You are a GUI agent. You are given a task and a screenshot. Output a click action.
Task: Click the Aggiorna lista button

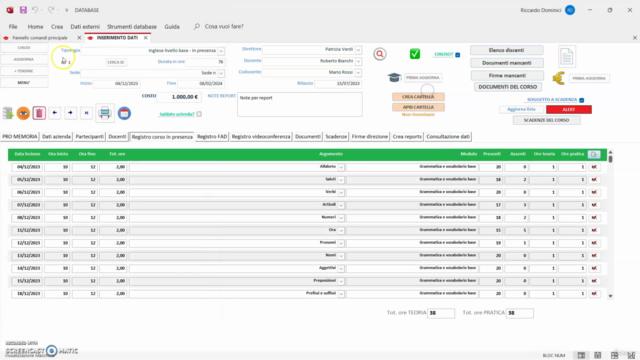point(521,109)
